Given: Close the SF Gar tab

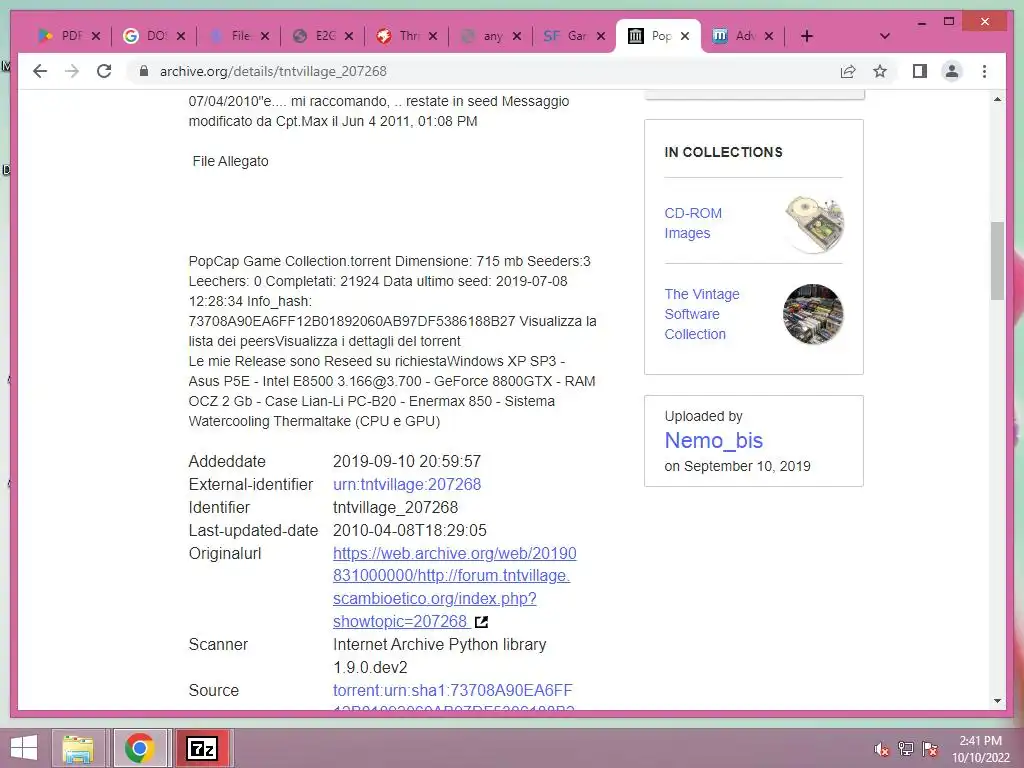Looking at the screenshot, I should 601,36.
